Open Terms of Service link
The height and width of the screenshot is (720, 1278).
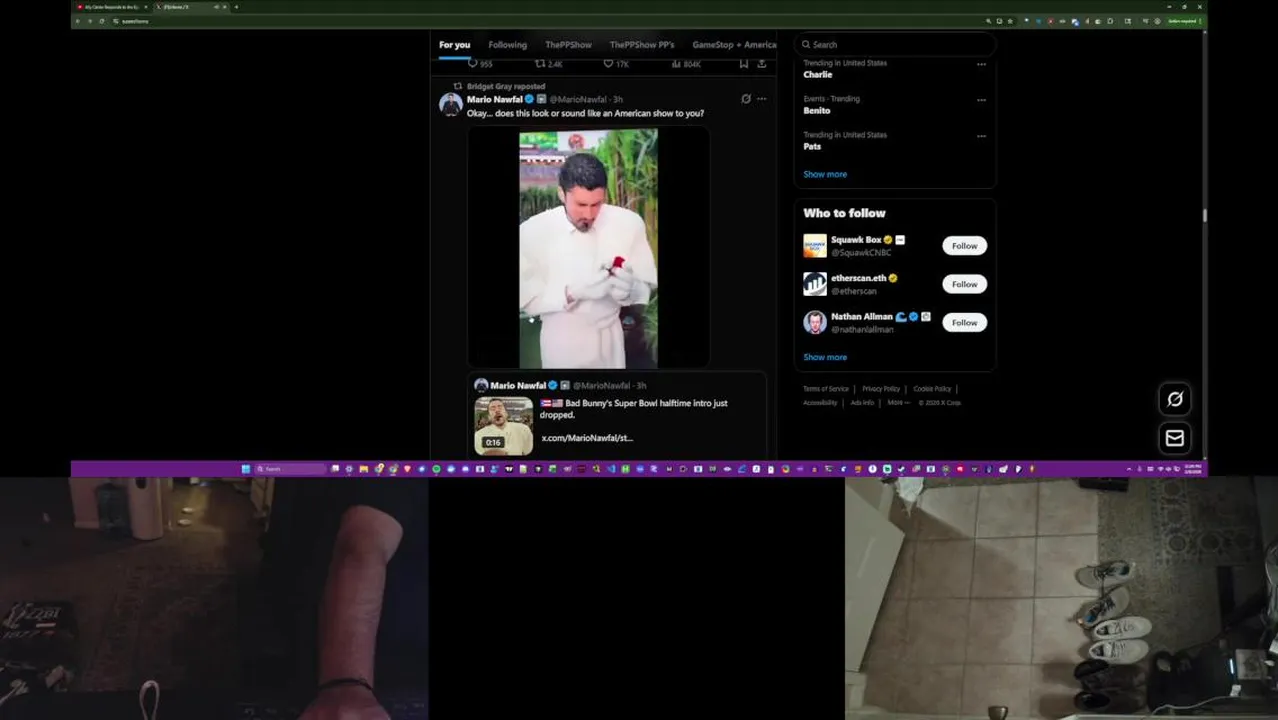pos(826,389)
